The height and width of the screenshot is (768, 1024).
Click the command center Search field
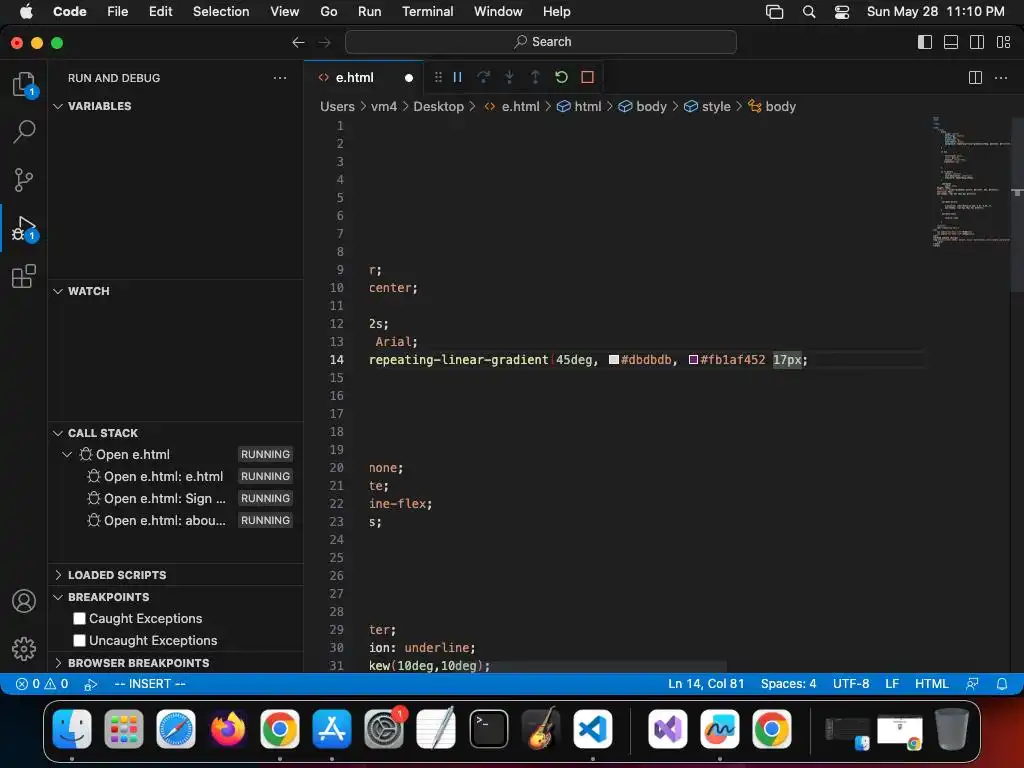541,42
